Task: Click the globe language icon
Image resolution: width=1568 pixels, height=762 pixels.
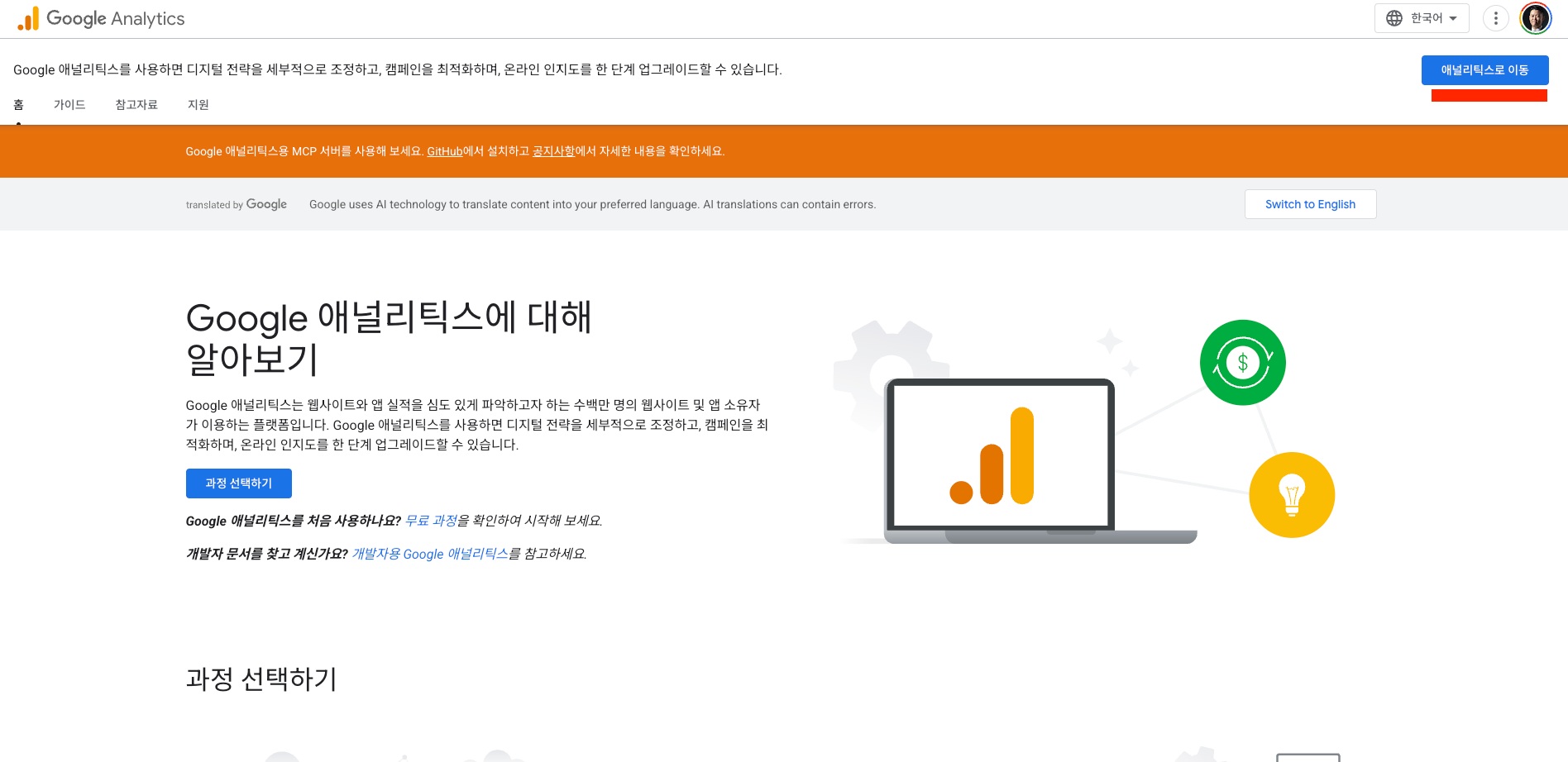Action: [1394, 18]
